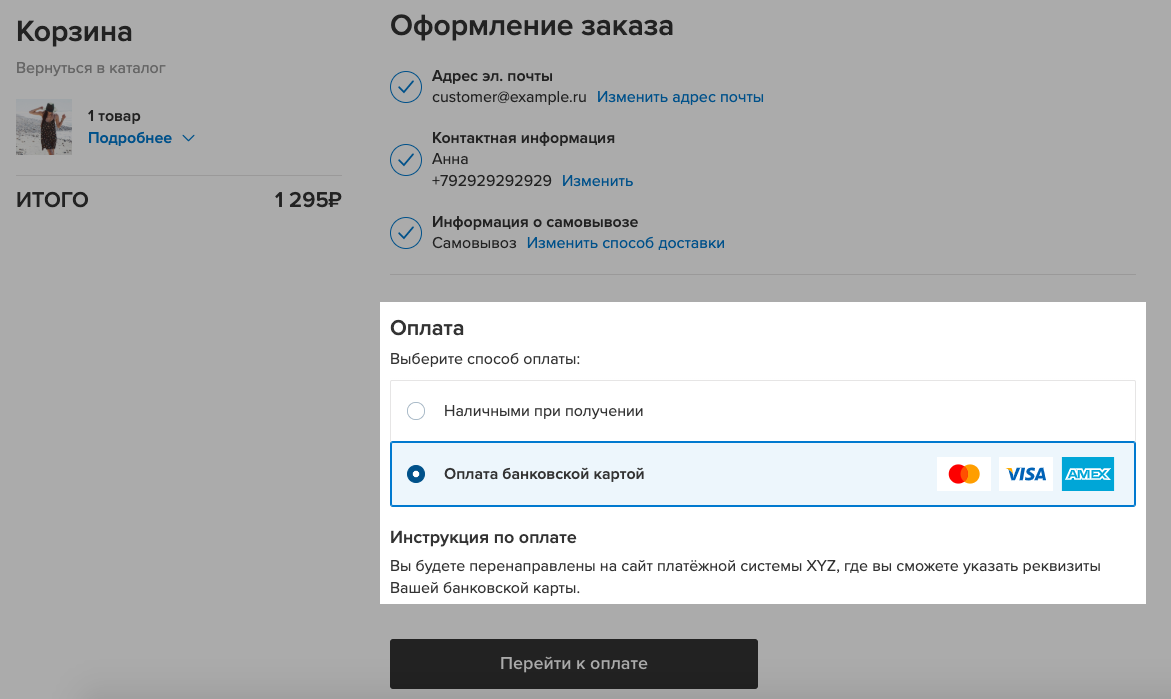Click the 'Выберите способ оплаты:' label
1171x699 pixels.
[485, 359]
